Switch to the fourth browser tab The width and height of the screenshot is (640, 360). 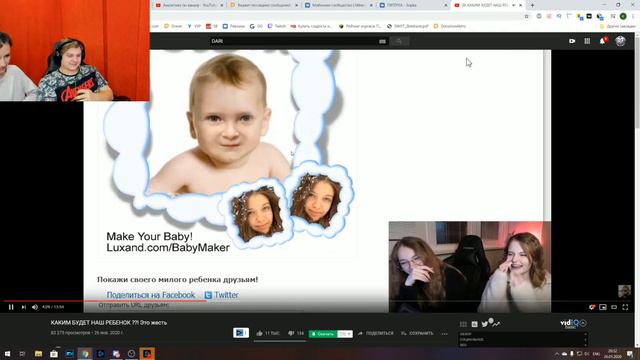tap(413, 5)
